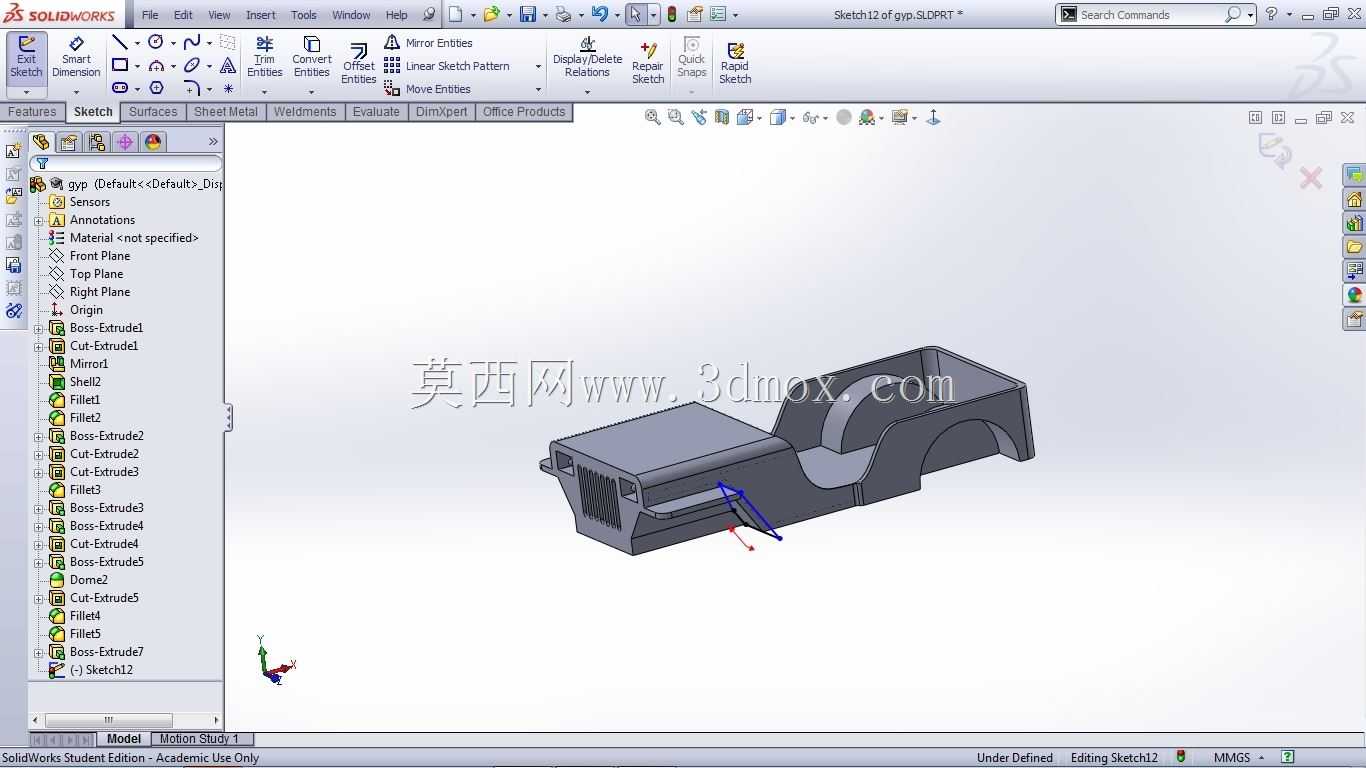Expand the Boss-Extrude7 feature node
This screenshot has height=768, width=1366.
click(x=39, y=653)
